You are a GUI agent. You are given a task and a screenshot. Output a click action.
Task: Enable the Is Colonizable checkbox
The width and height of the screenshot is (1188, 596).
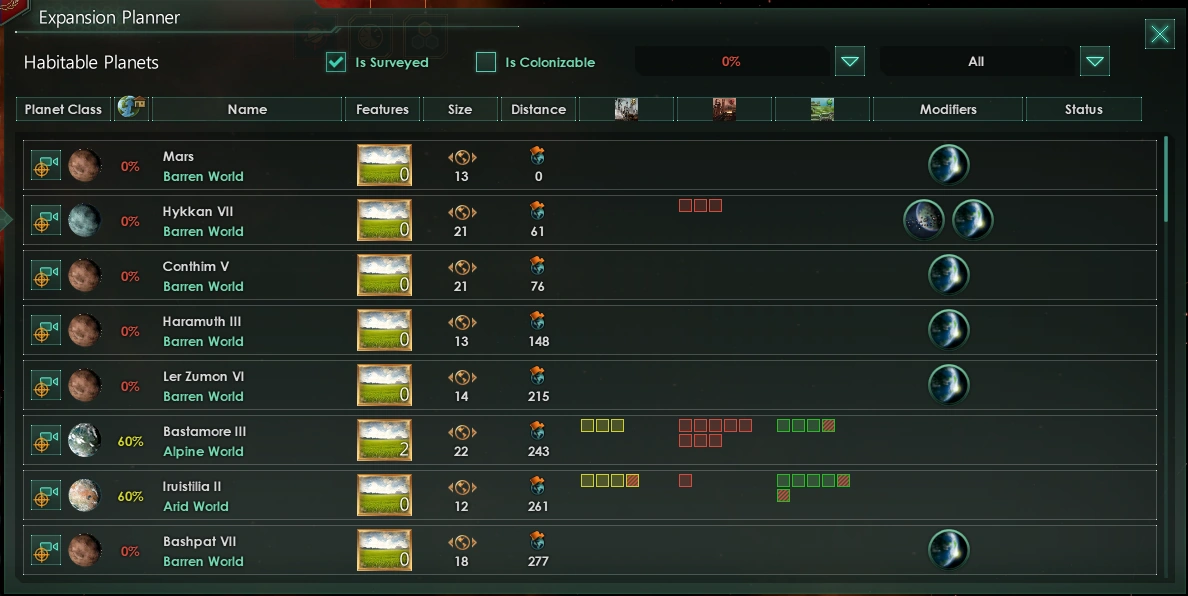(486, 62)
